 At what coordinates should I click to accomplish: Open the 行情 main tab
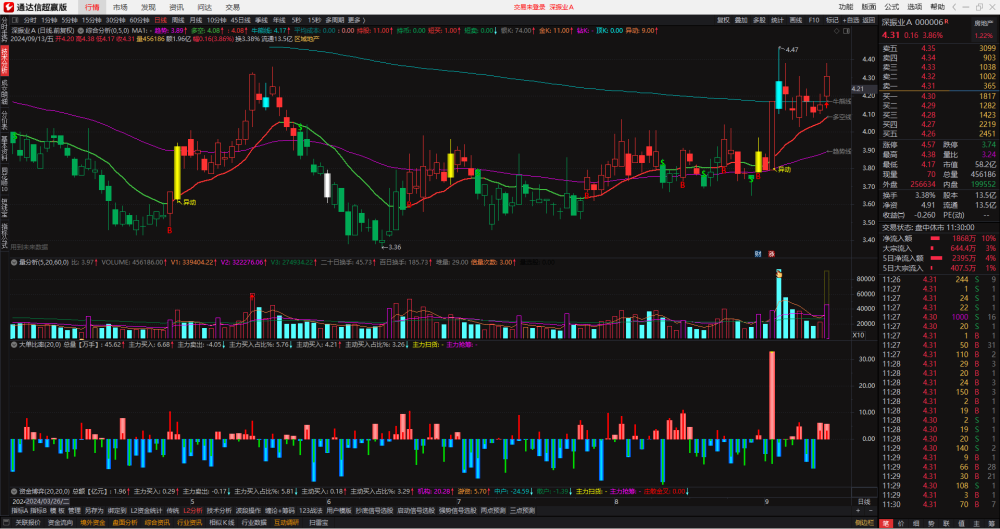(x=92, y=7)
